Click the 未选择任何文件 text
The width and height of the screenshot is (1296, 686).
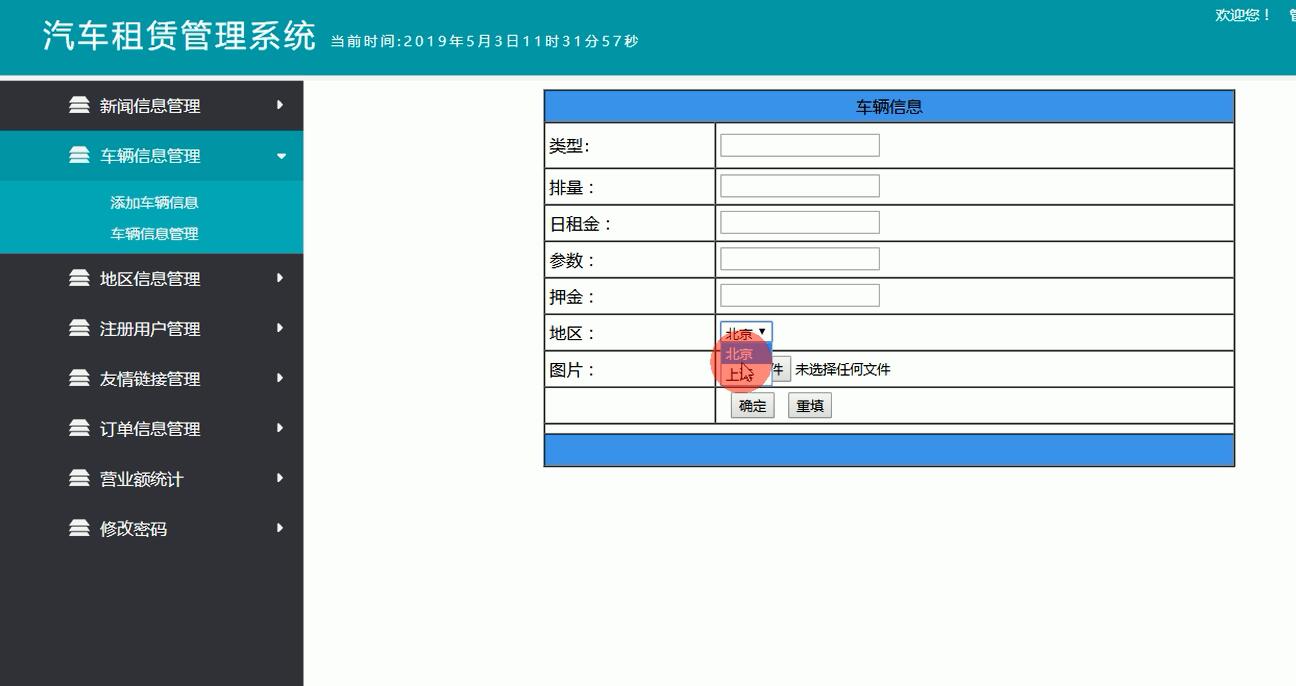[x=842, y=369]
